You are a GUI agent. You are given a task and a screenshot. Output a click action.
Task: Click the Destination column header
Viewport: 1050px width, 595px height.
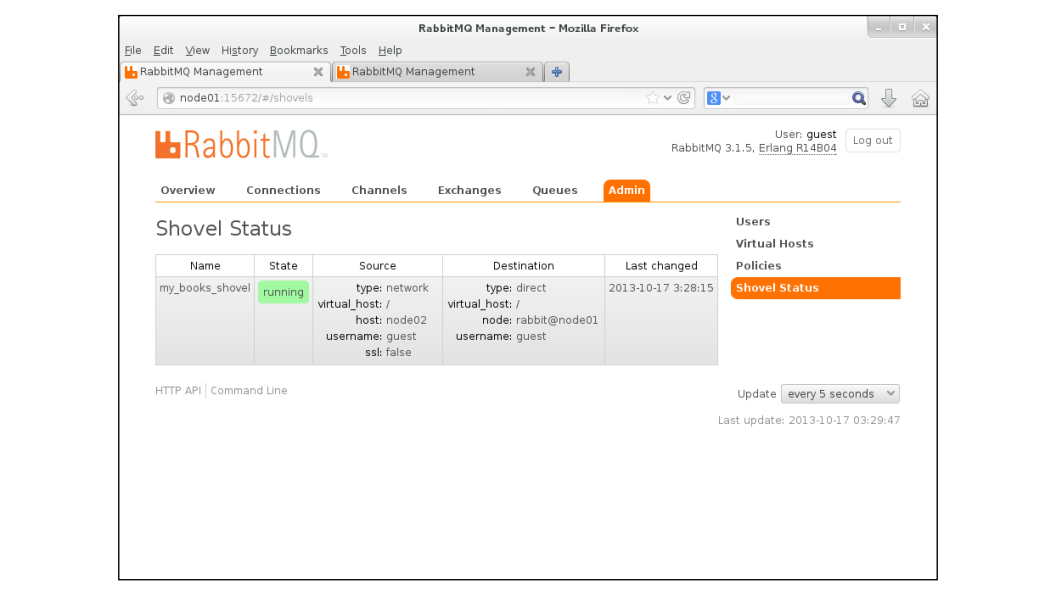(524, 266)
